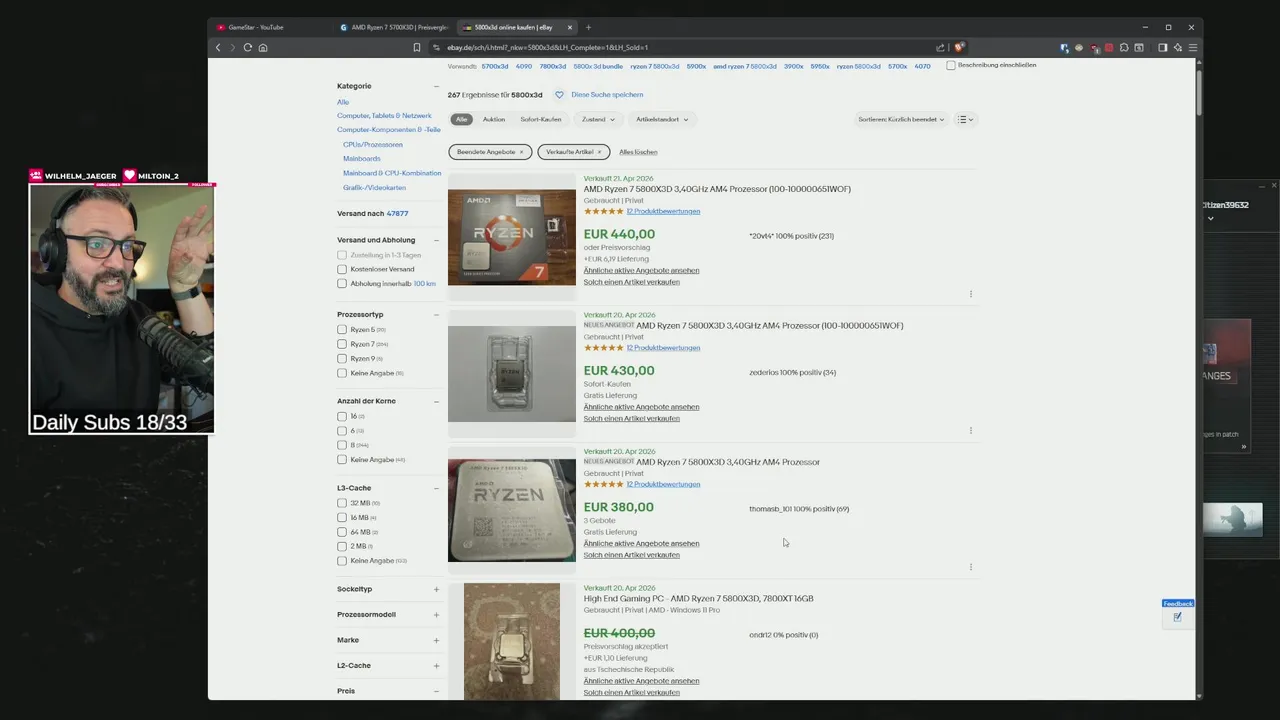1280x720 pixels.
Task: Open the browser home page icon
Action: tap(263, 47)
